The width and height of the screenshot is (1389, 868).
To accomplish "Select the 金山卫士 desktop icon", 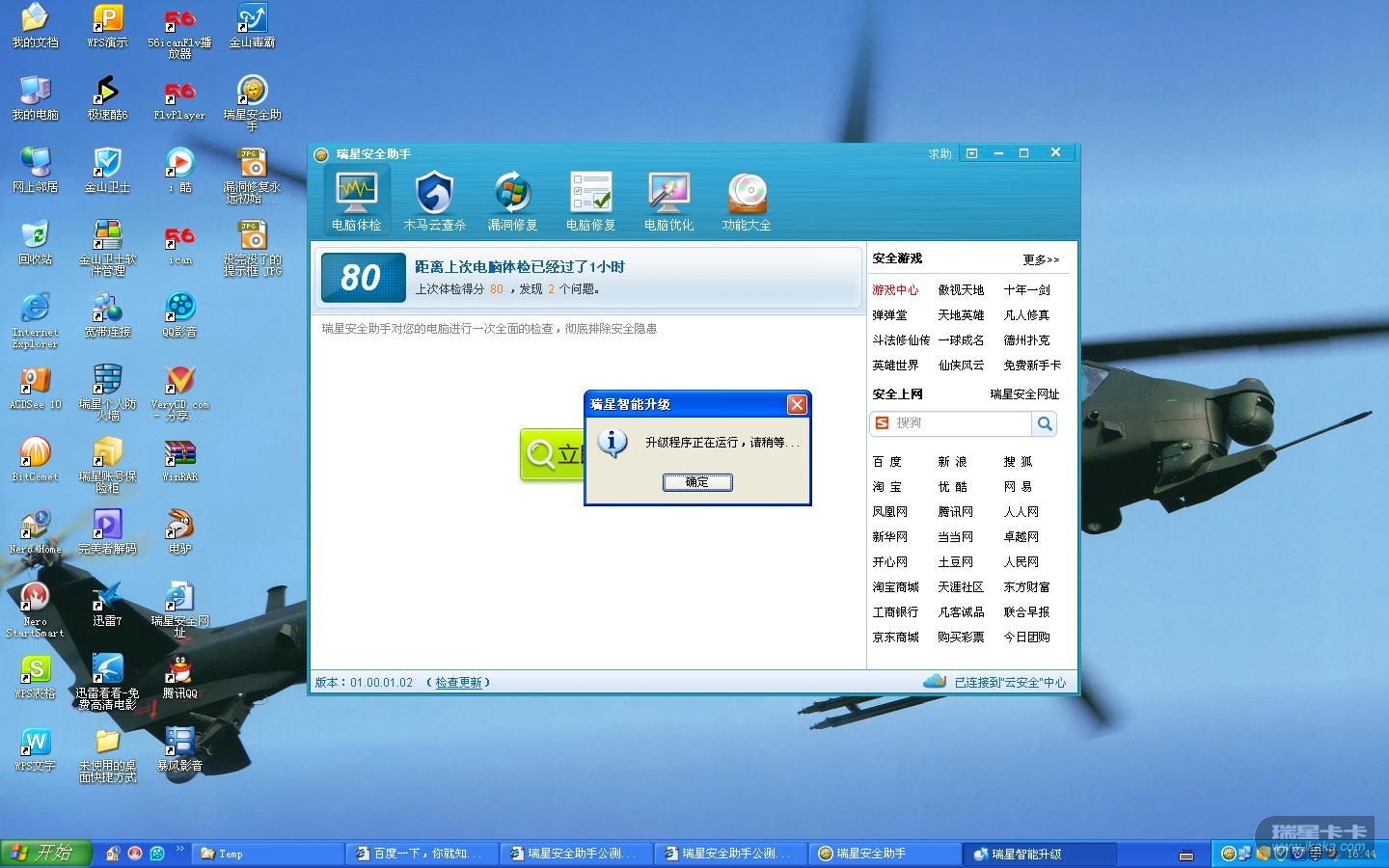I will 107,171.
